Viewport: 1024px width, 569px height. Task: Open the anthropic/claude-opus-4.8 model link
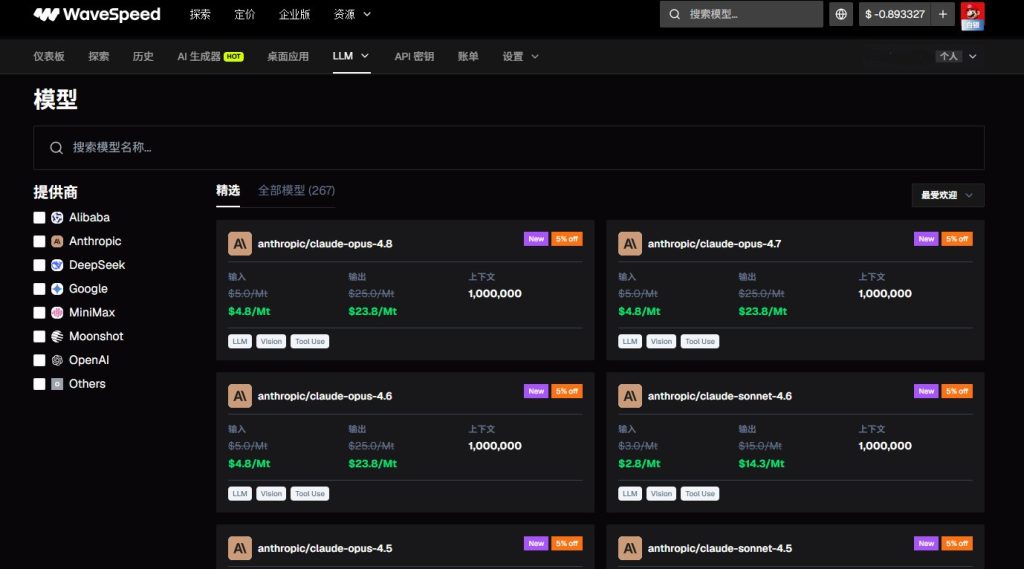coord(325,244)
